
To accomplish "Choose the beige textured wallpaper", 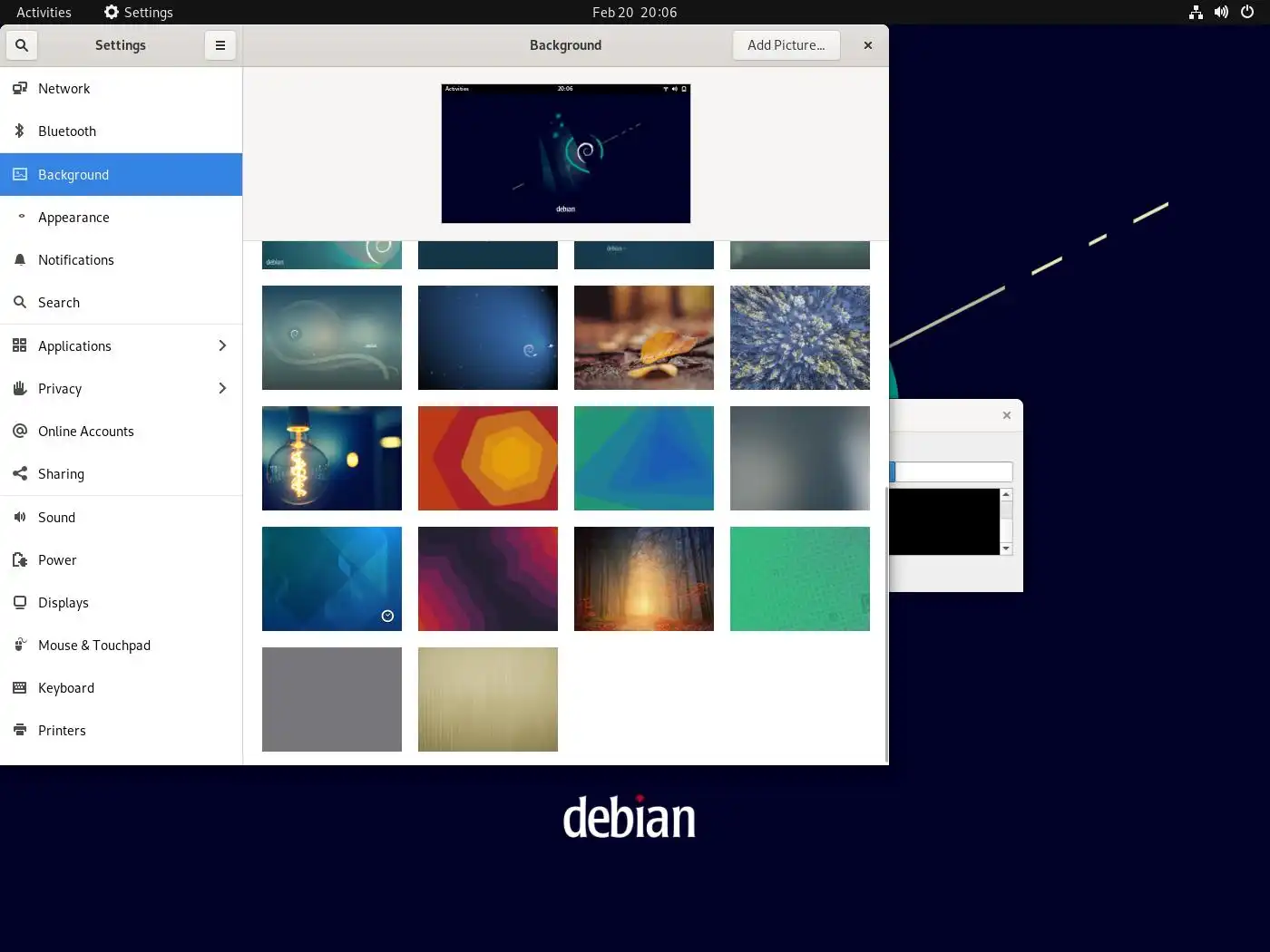I will coord(488,699).
